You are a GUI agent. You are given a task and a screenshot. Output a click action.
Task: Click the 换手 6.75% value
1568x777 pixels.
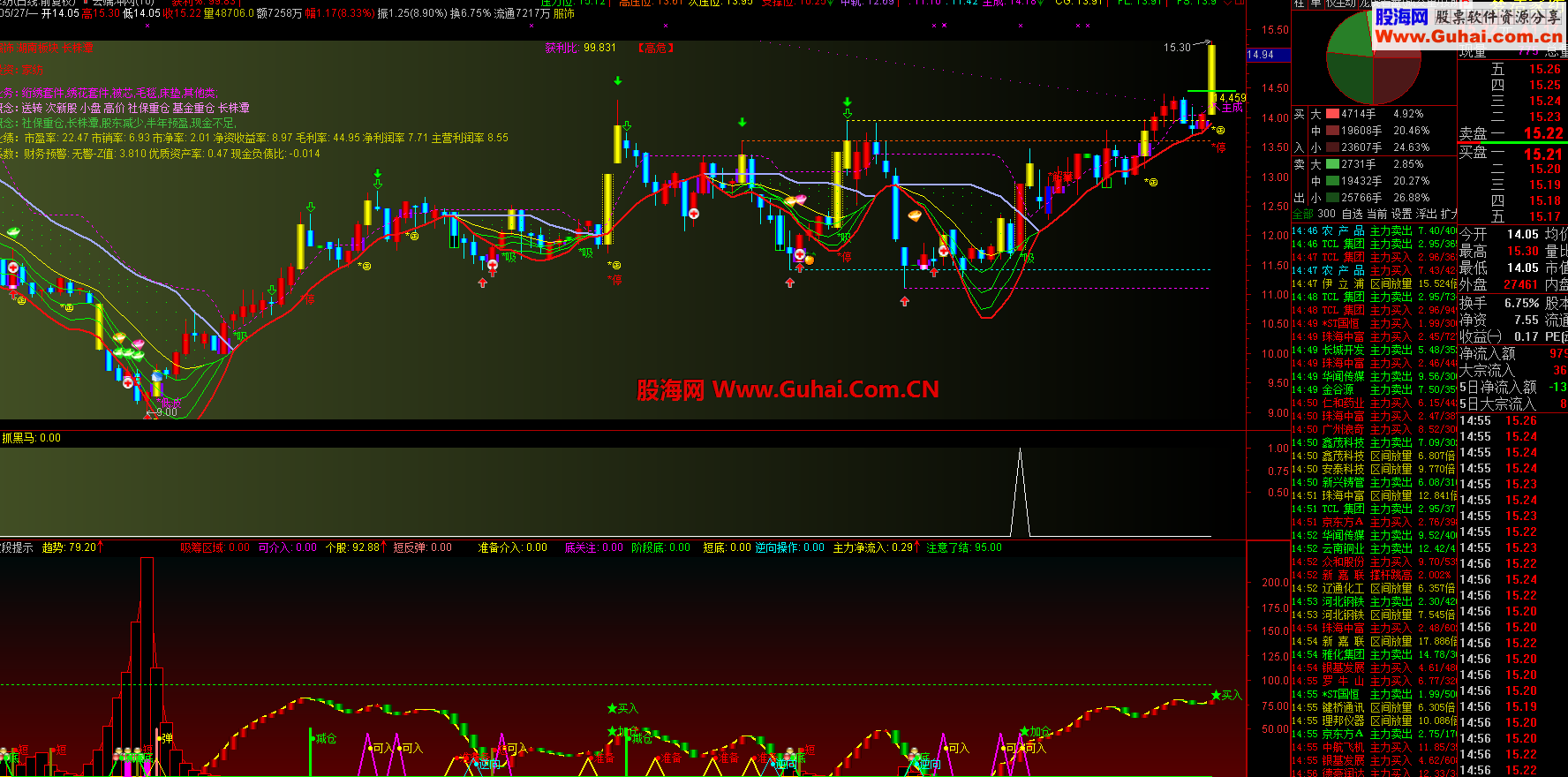(x=1522, y=303)
